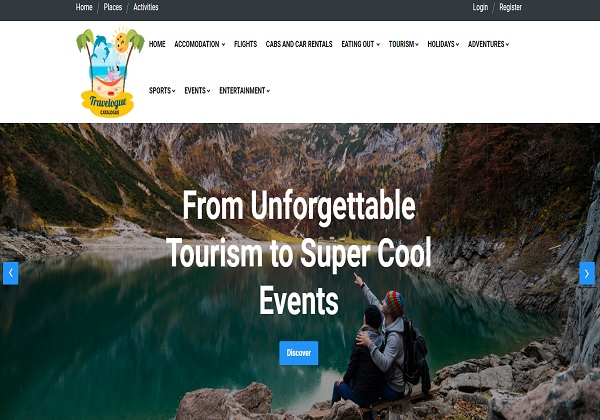Open Activities in the top bar
Viewport: 600px width, 420px height.
coord(146,7)
